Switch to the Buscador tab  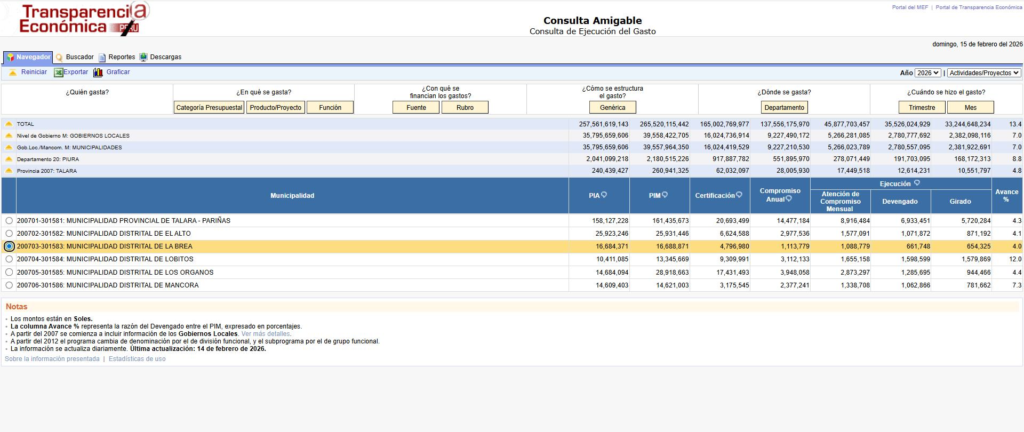74,57
